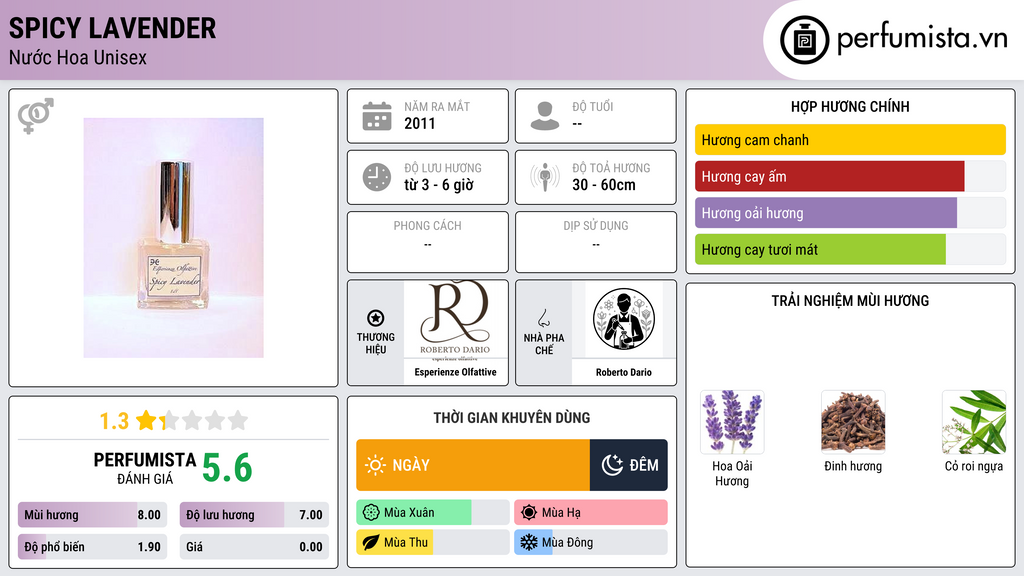
Task: Click the yellow Hương cam chanh bar
Action: (x=850, y=140)
